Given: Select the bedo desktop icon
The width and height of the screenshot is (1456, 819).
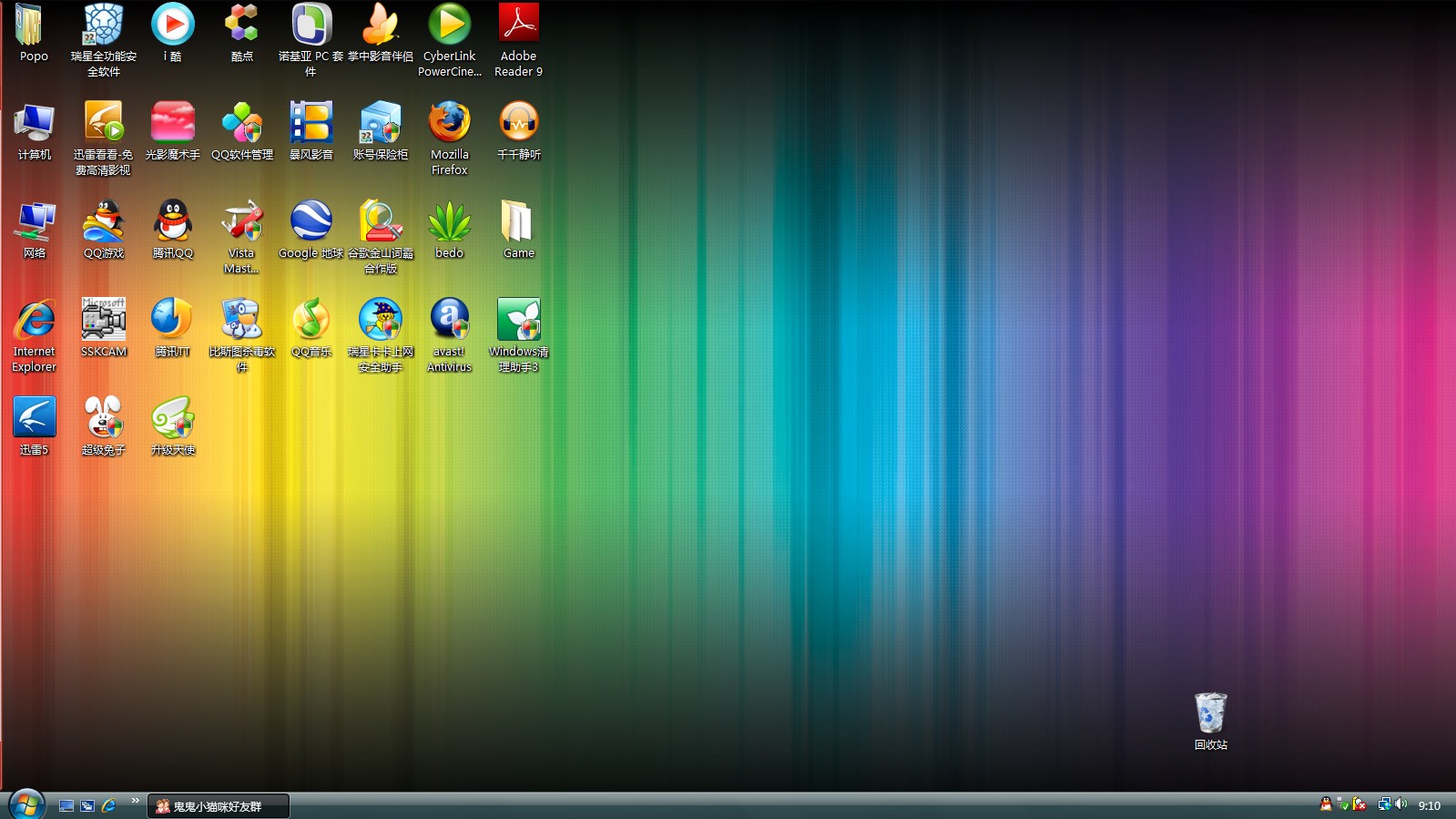Looking at the screenshot, I should [450, 230].
